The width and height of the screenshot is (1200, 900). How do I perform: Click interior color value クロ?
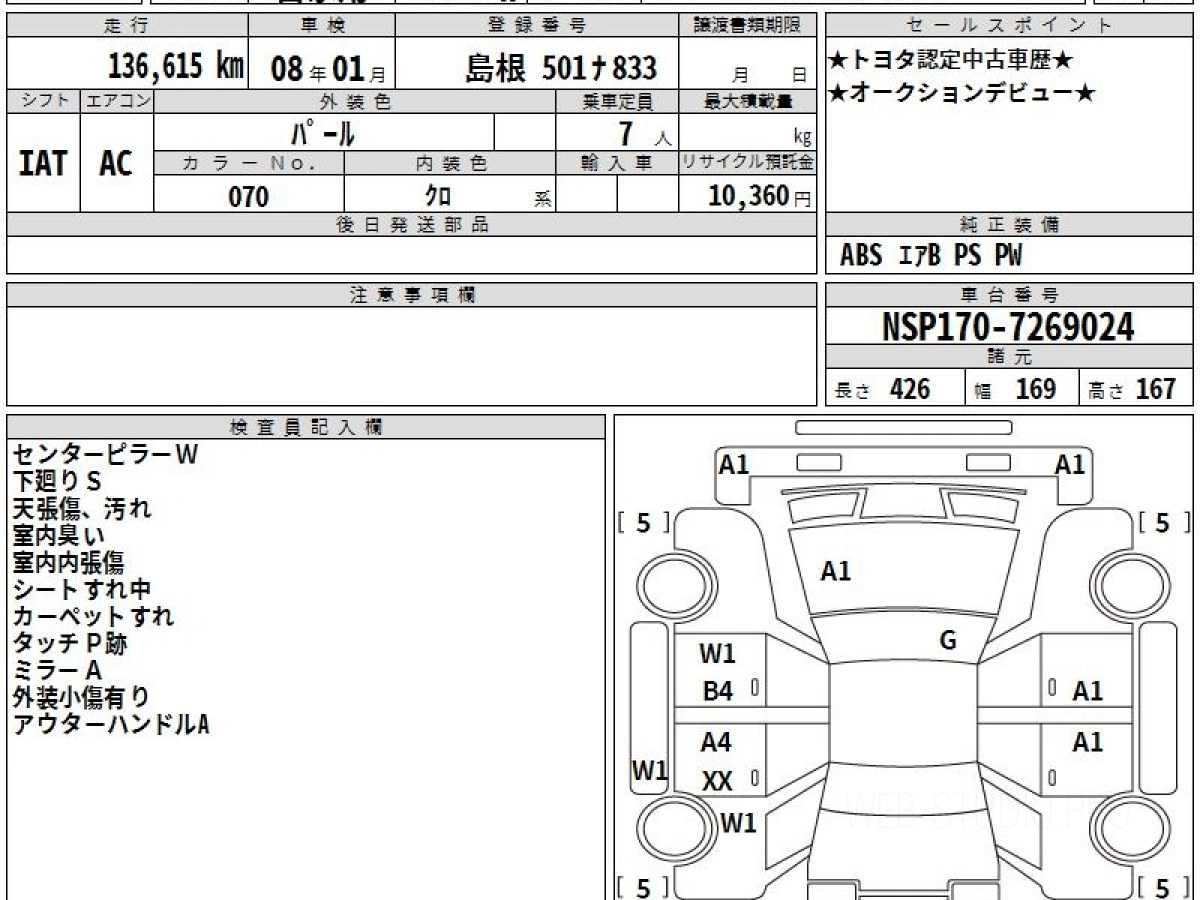[x=438, y=196]
